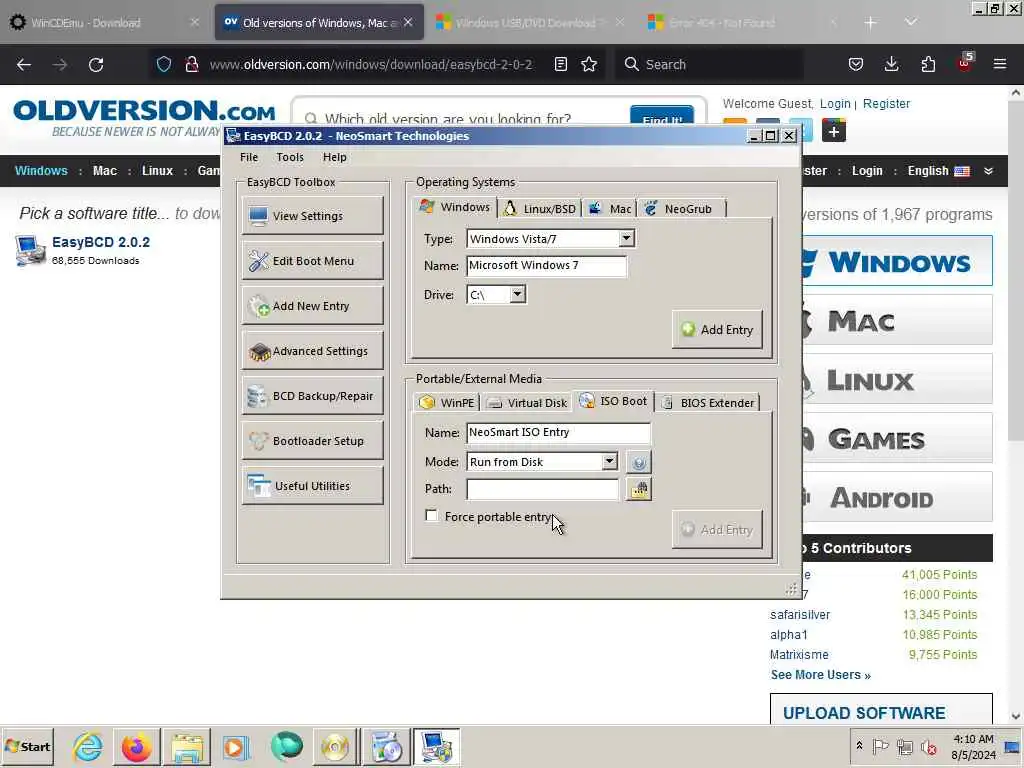
Task: Switch to the BIOS Extender tab
Action: tap(708, 403)
